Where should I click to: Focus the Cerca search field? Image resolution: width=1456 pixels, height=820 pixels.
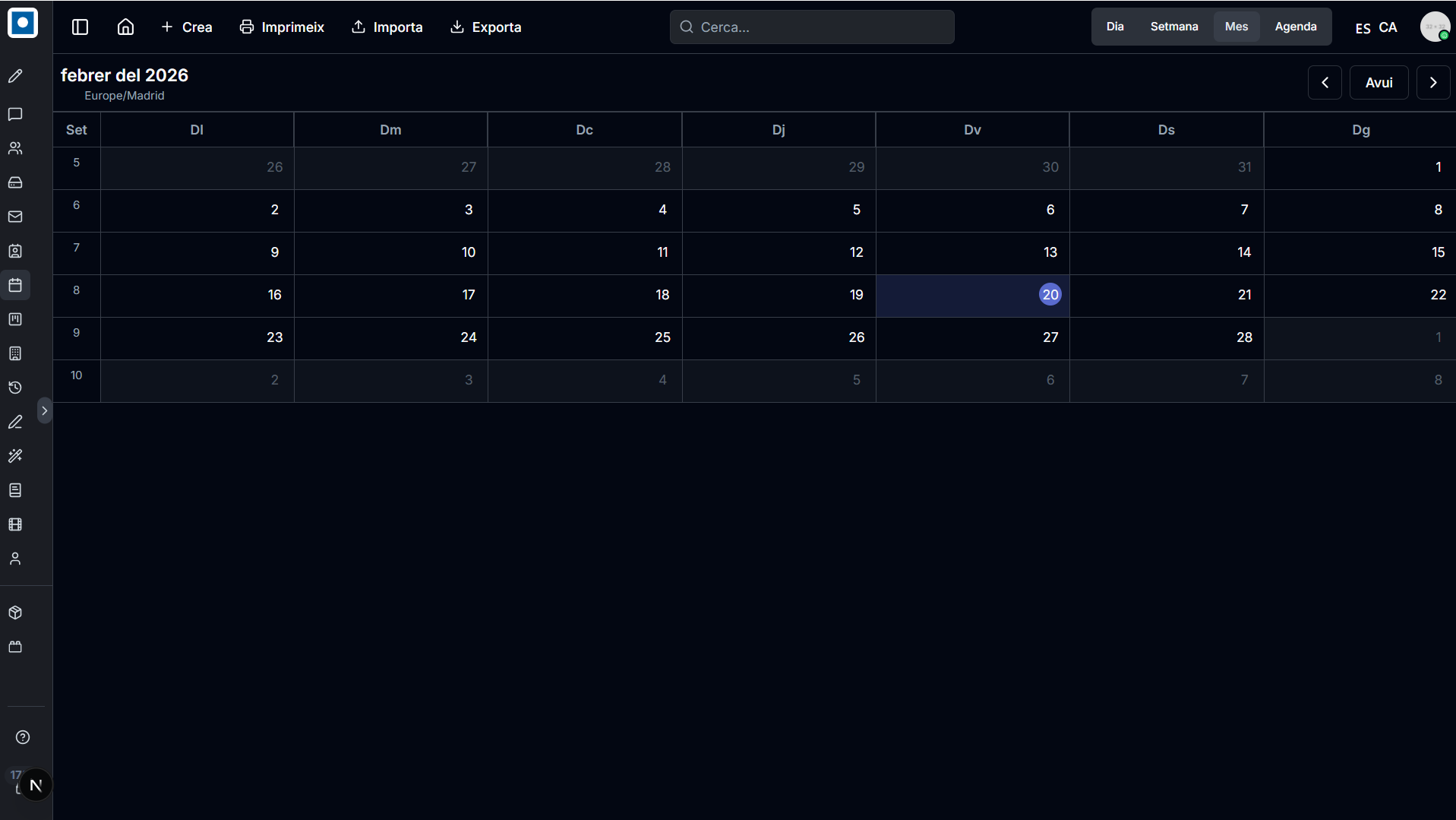pos(812,27)
